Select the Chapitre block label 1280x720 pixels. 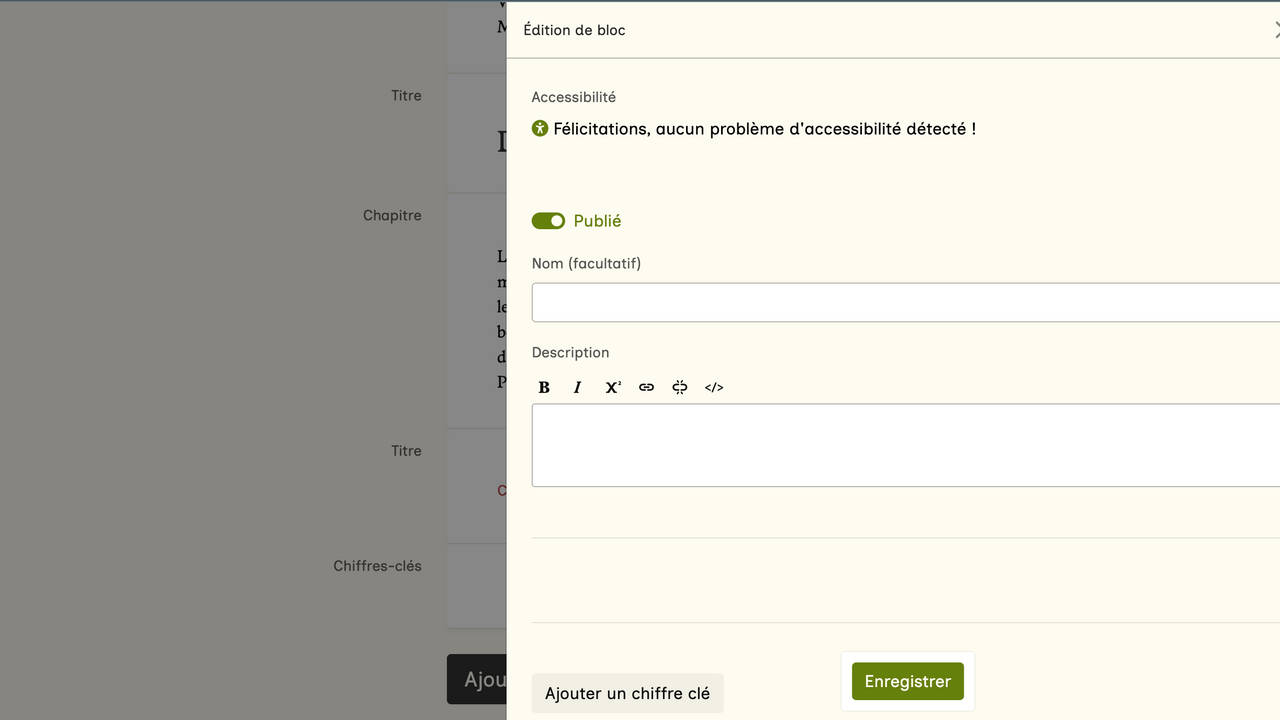[392, 215]
